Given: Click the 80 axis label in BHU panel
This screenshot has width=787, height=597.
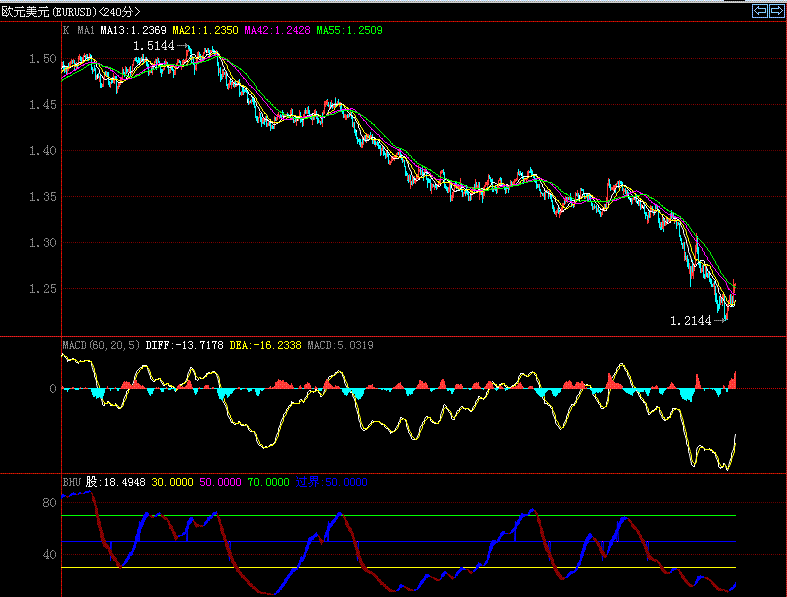Looking at the screenshot, I should pyautogui.click(x=49, y=503).
